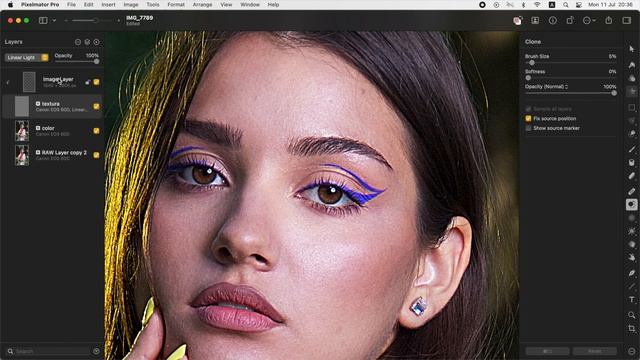
Task: Toggle visibility checkbox of Image Layer
Action: click(x=96, y=82)
